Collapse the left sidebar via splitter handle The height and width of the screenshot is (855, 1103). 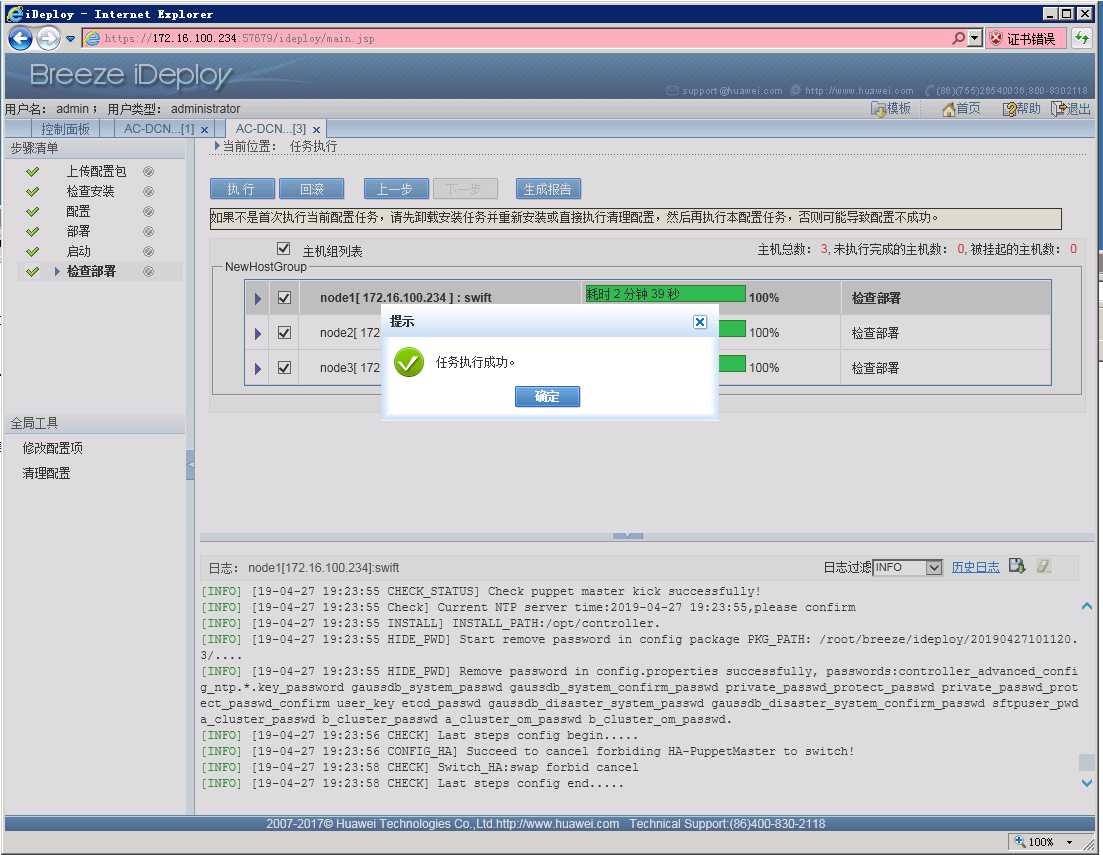click(x=190, y=465)
